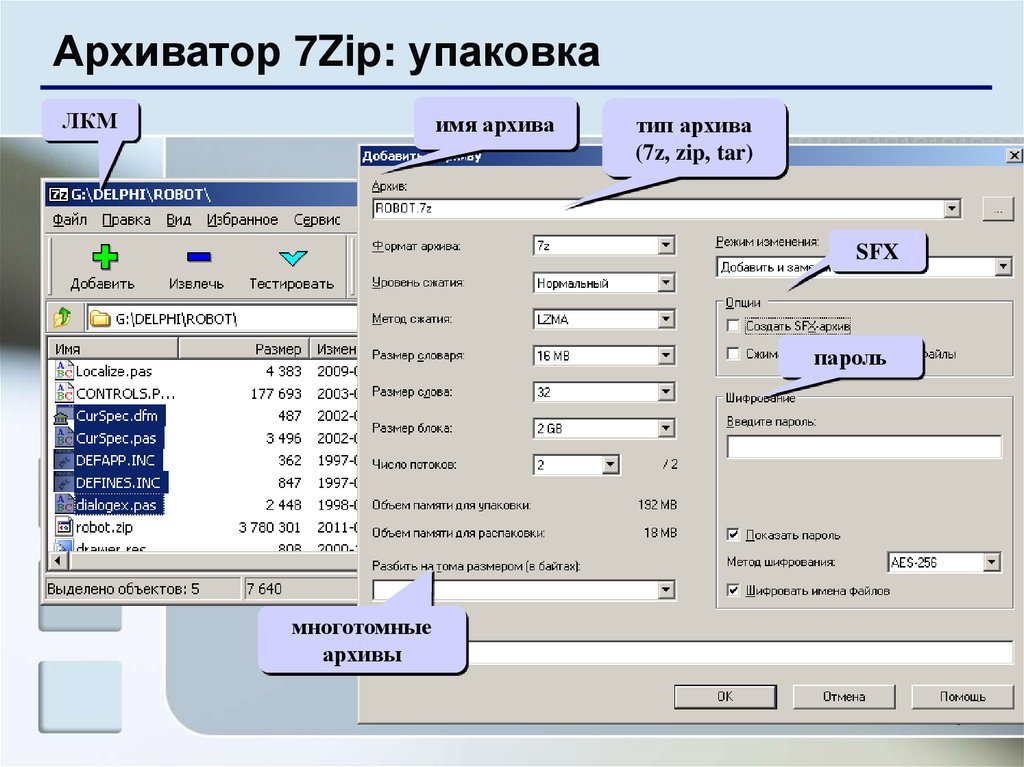Open the Размер слова dropdown
The height and width of the screenshot is (767, 1024).
coord(665,392)
